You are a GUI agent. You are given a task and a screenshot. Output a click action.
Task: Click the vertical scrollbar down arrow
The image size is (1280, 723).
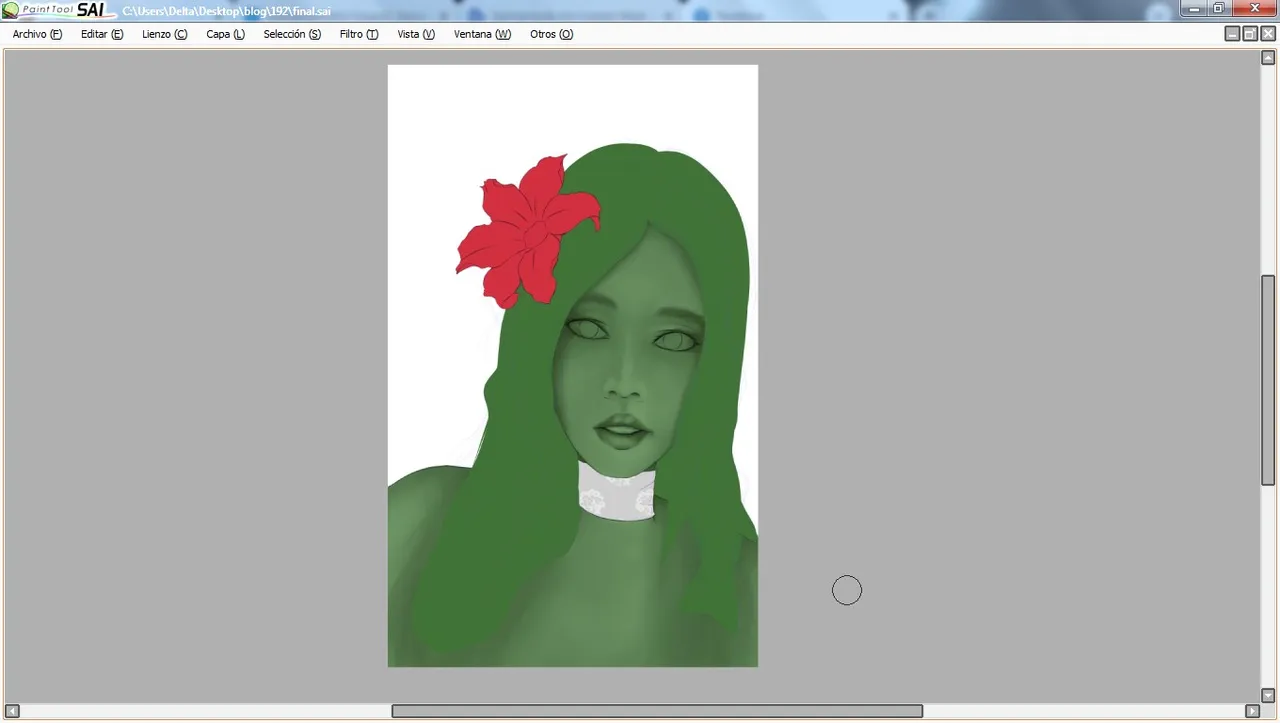[1268, 695]
